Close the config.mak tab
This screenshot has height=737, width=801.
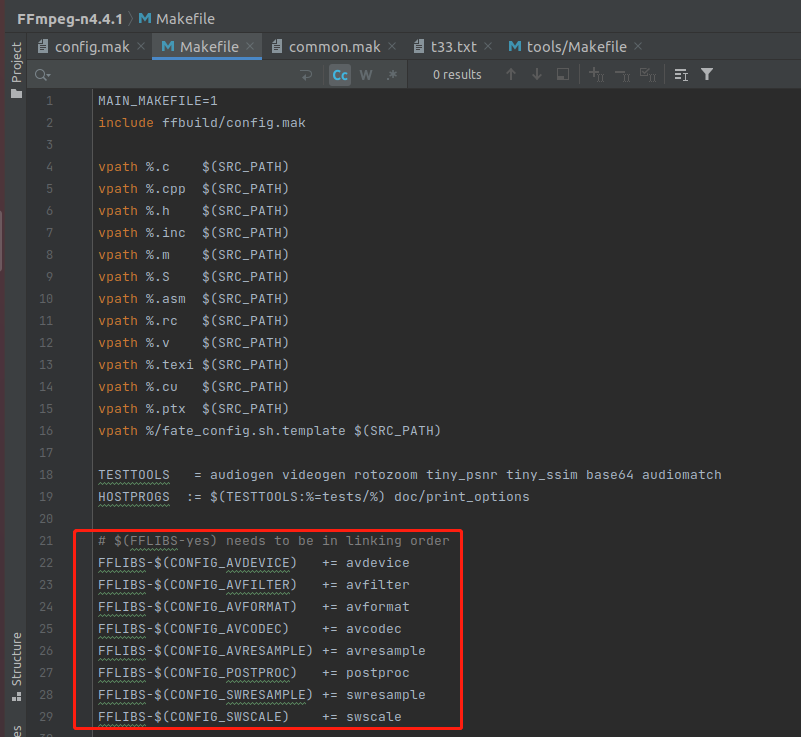point(140,47)
